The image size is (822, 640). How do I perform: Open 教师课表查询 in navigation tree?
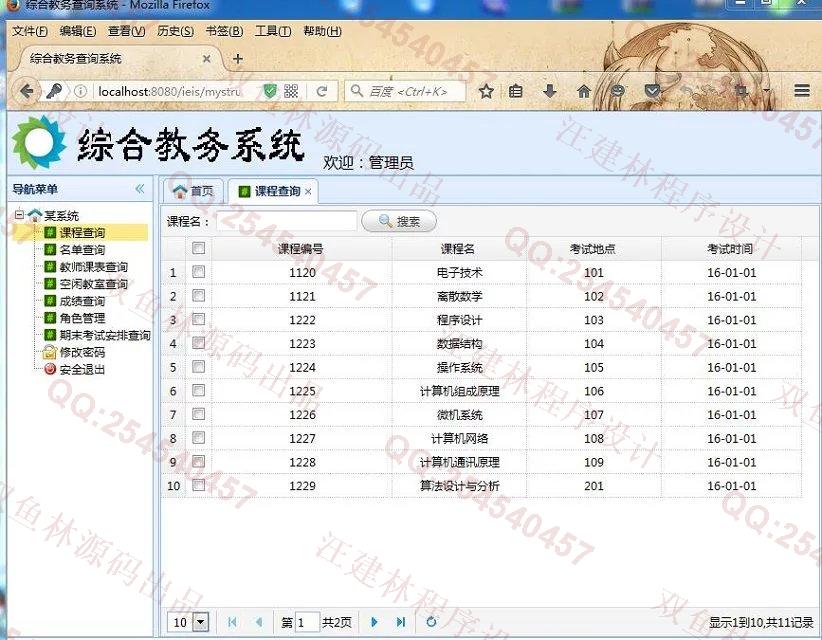click(93, 267)
